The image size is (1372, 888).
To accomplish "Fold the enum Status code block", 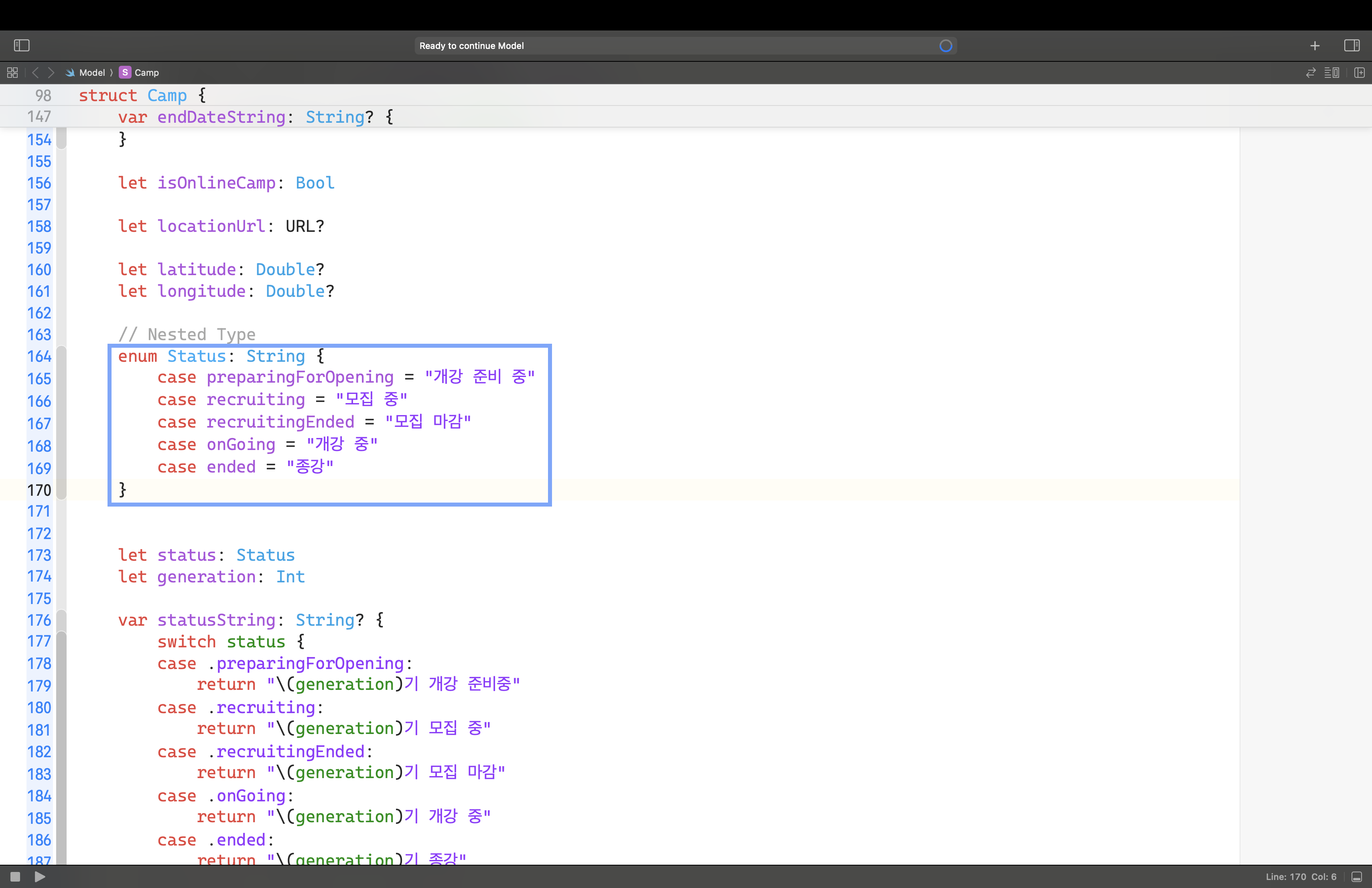I will coord(61,422).
